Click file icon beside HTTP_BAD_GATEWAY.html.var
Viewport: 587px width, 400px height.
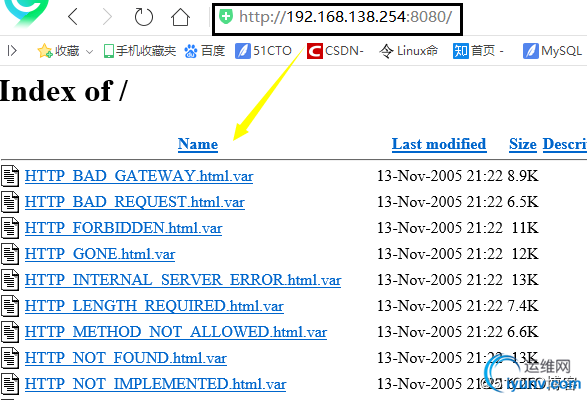(10, 176)
